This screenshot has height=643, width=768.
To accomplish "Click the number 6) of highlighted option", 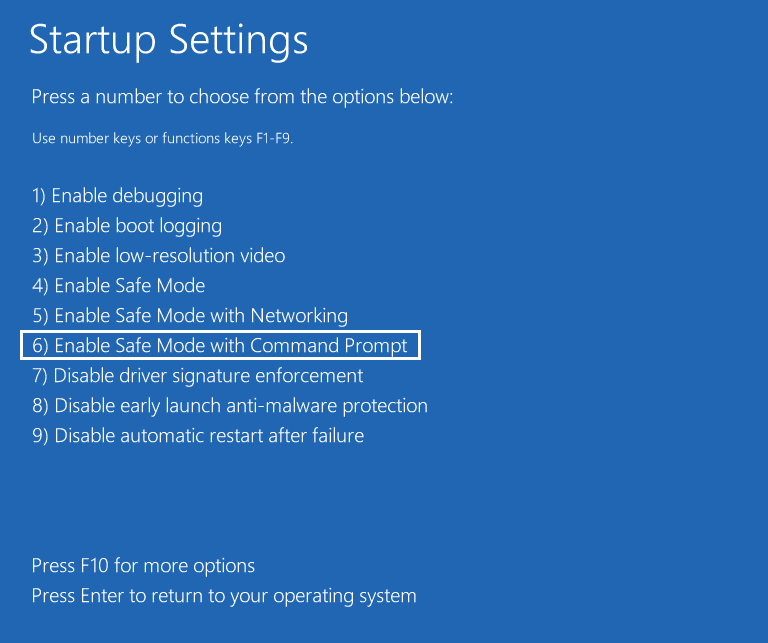I will tap(40, 346).
